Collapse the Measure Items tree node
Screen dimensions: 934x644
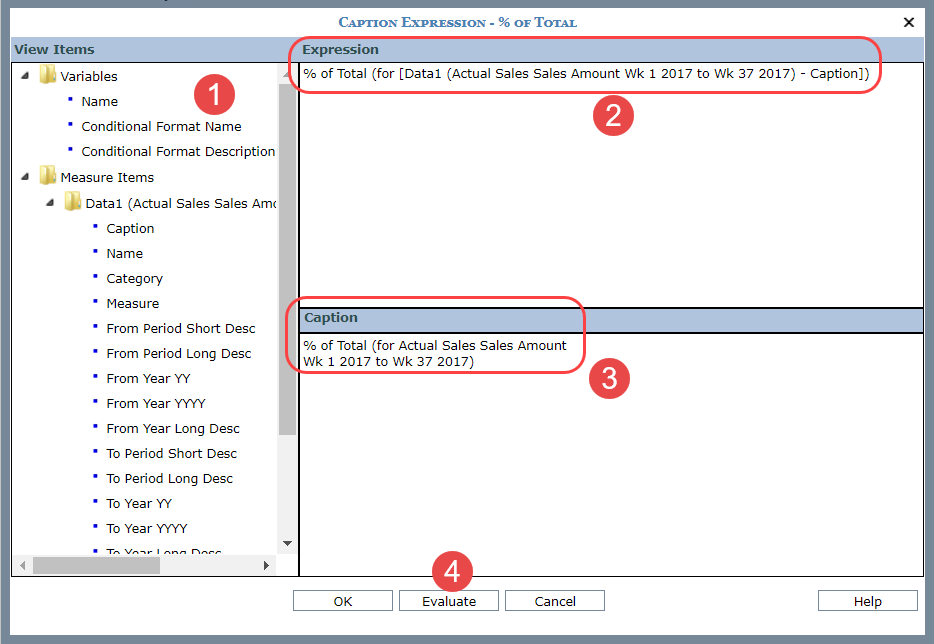(x=24, y=177)
